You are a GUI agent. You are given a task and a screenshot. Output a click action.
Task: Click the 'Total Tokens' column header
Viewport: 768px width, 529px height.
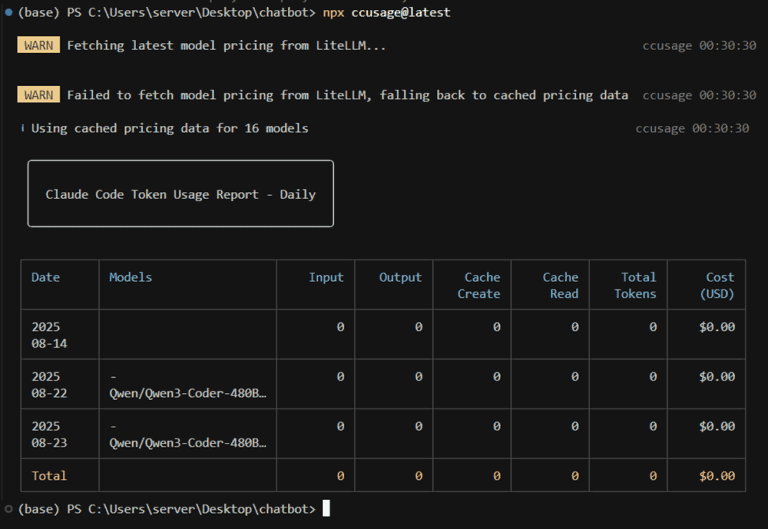click(x=635, y=286)
